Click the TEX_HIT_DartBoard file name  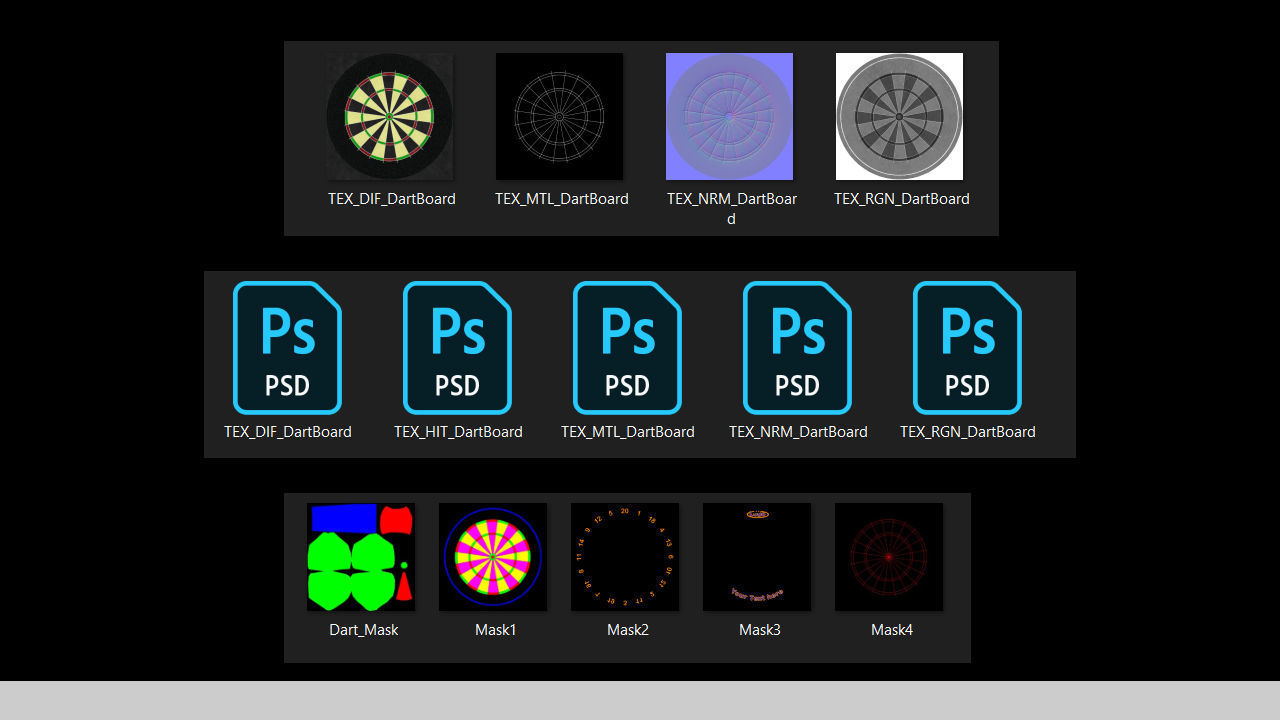[458, 432]
